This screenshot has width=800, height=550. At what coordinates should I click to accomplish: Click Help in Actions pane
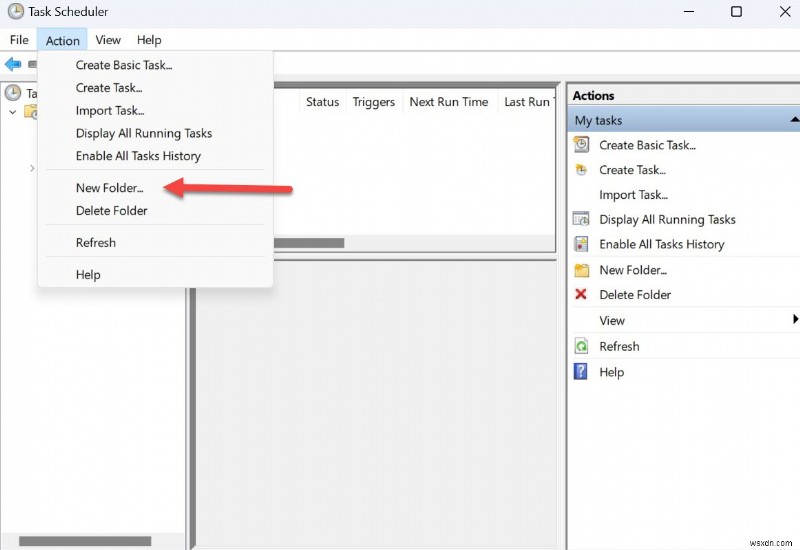[x=611, y=372]
